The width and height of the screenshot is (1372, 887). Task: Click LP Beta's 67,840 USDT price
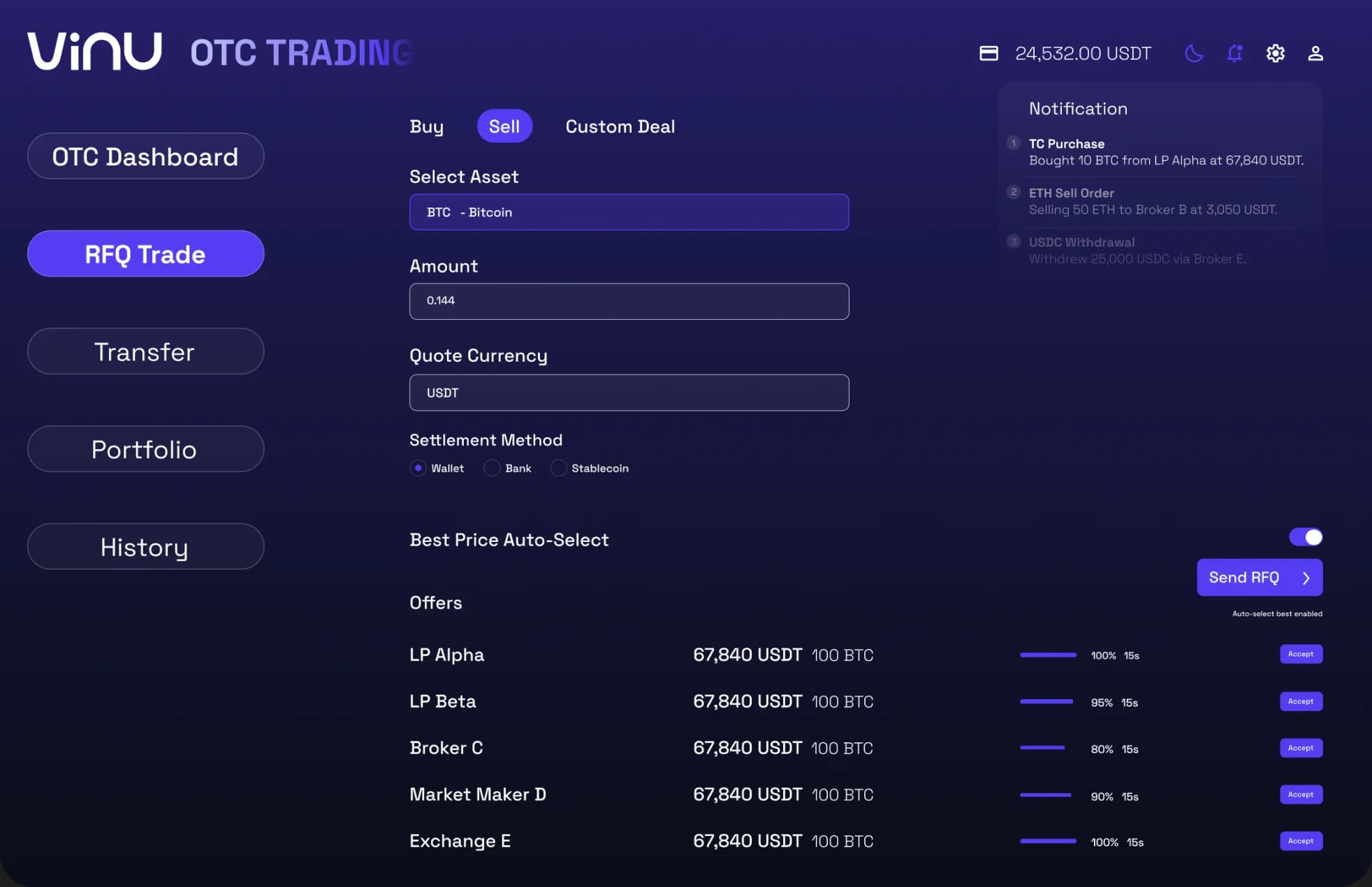click(x=747, y=701)
